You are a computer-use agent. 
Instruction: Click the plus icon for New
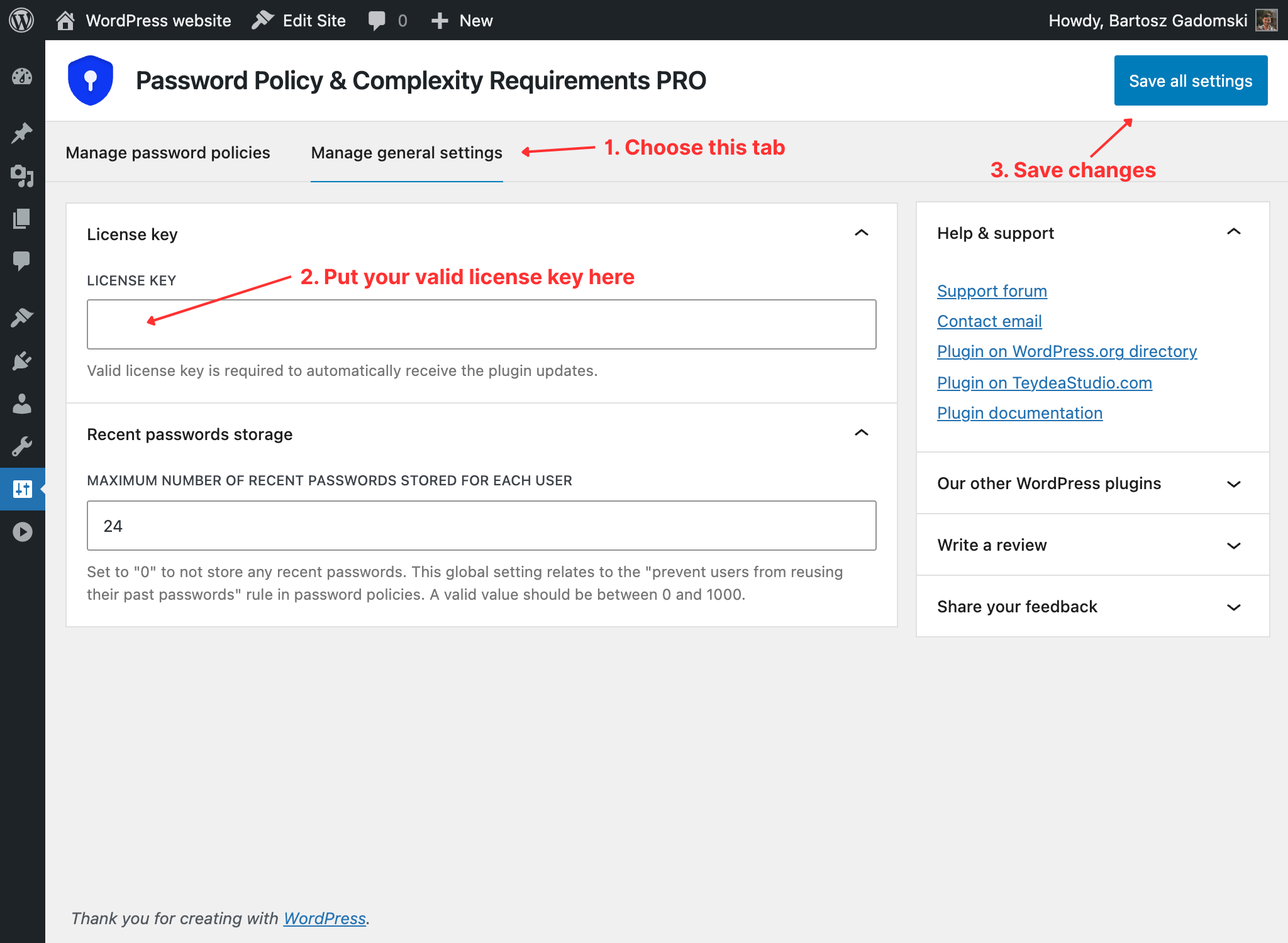click(x=439, y=21)
